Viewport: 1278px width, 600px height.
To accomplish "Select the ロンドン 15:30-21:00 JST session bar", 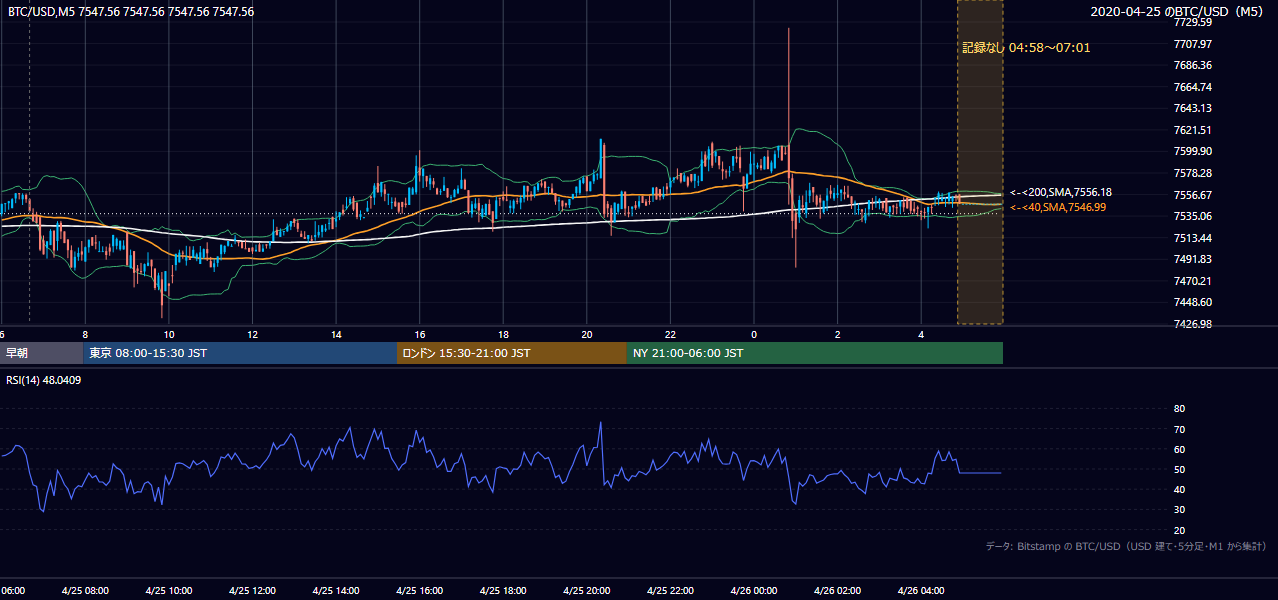I will coord(512,353).
